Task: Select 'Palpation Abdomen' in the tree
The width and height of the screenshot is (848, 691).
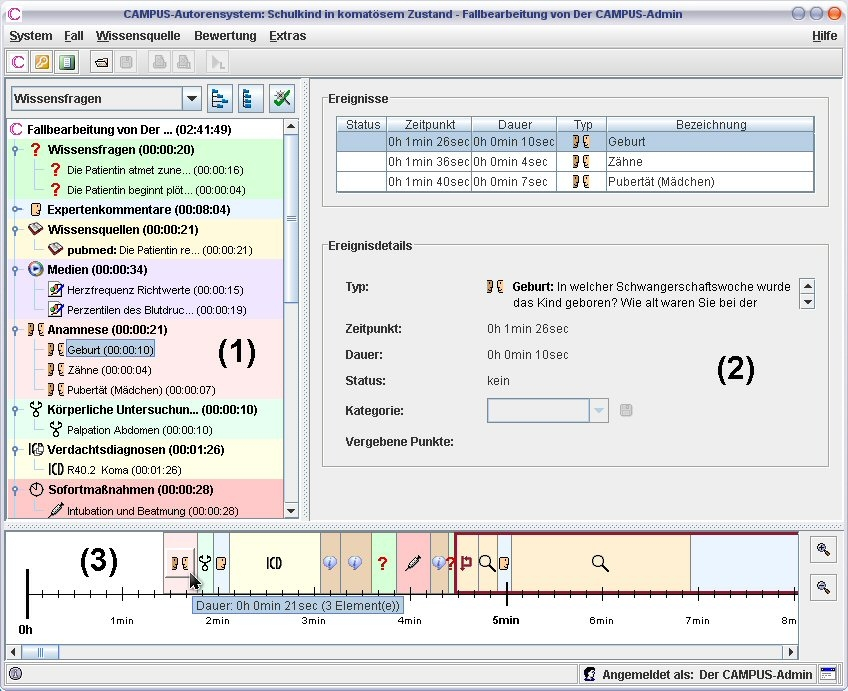Action: pyautogui.click(x=140, y=430)
